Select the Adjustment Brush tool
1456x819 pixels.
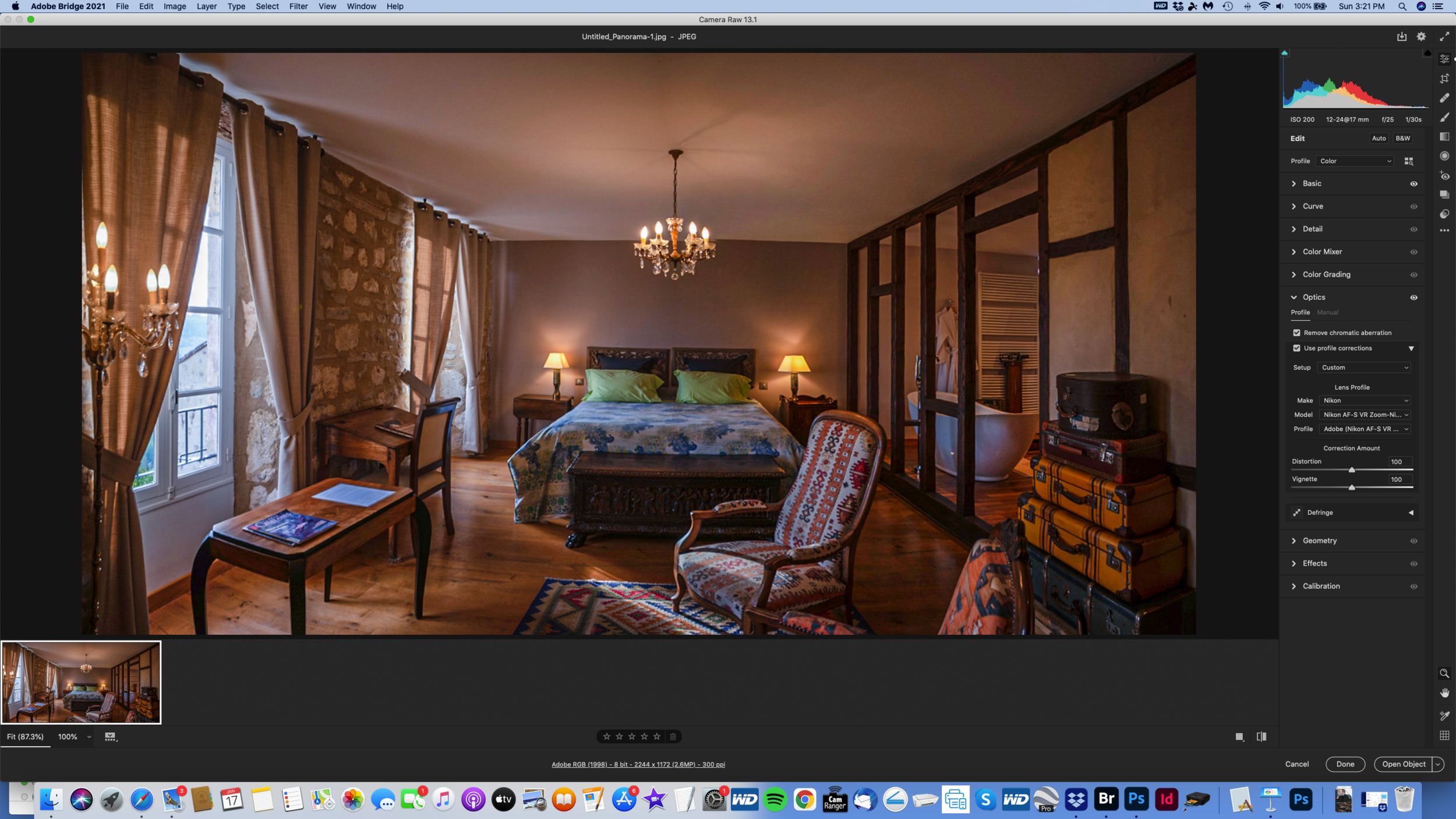click(1444, 118)
